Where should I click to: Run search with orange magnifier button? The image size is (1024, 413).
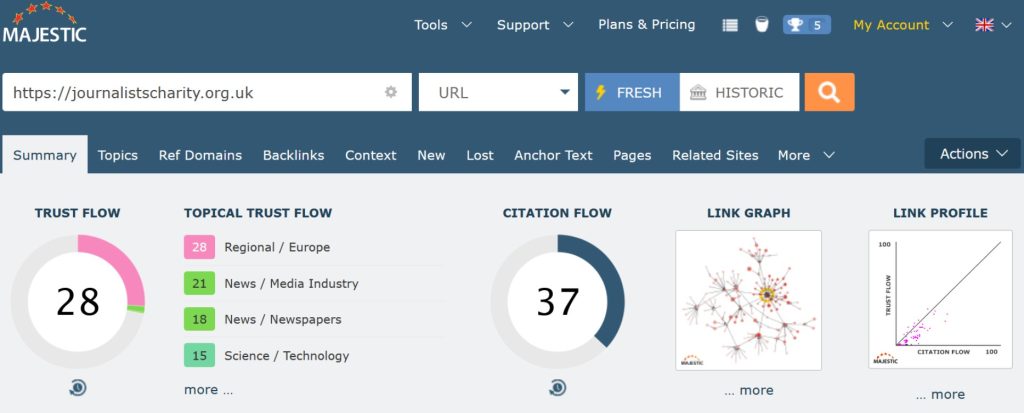tap(829, 92)
